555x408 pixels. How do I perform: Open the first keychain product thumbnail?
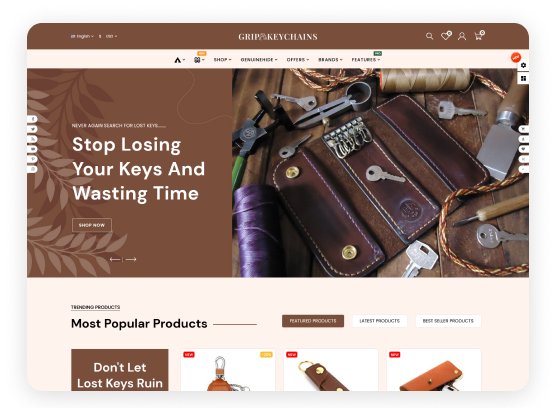tap(228, 370)
